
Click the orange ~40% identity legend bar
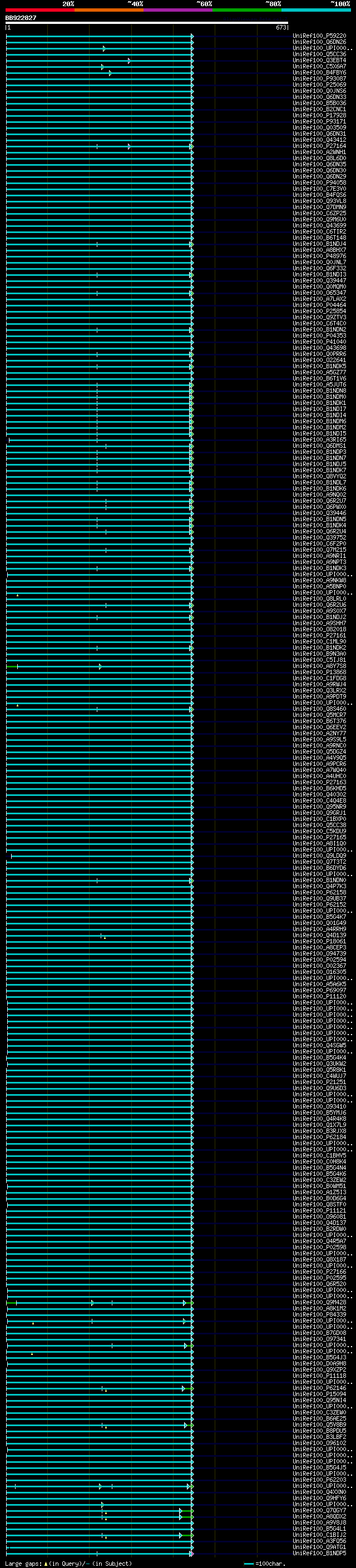109,10
